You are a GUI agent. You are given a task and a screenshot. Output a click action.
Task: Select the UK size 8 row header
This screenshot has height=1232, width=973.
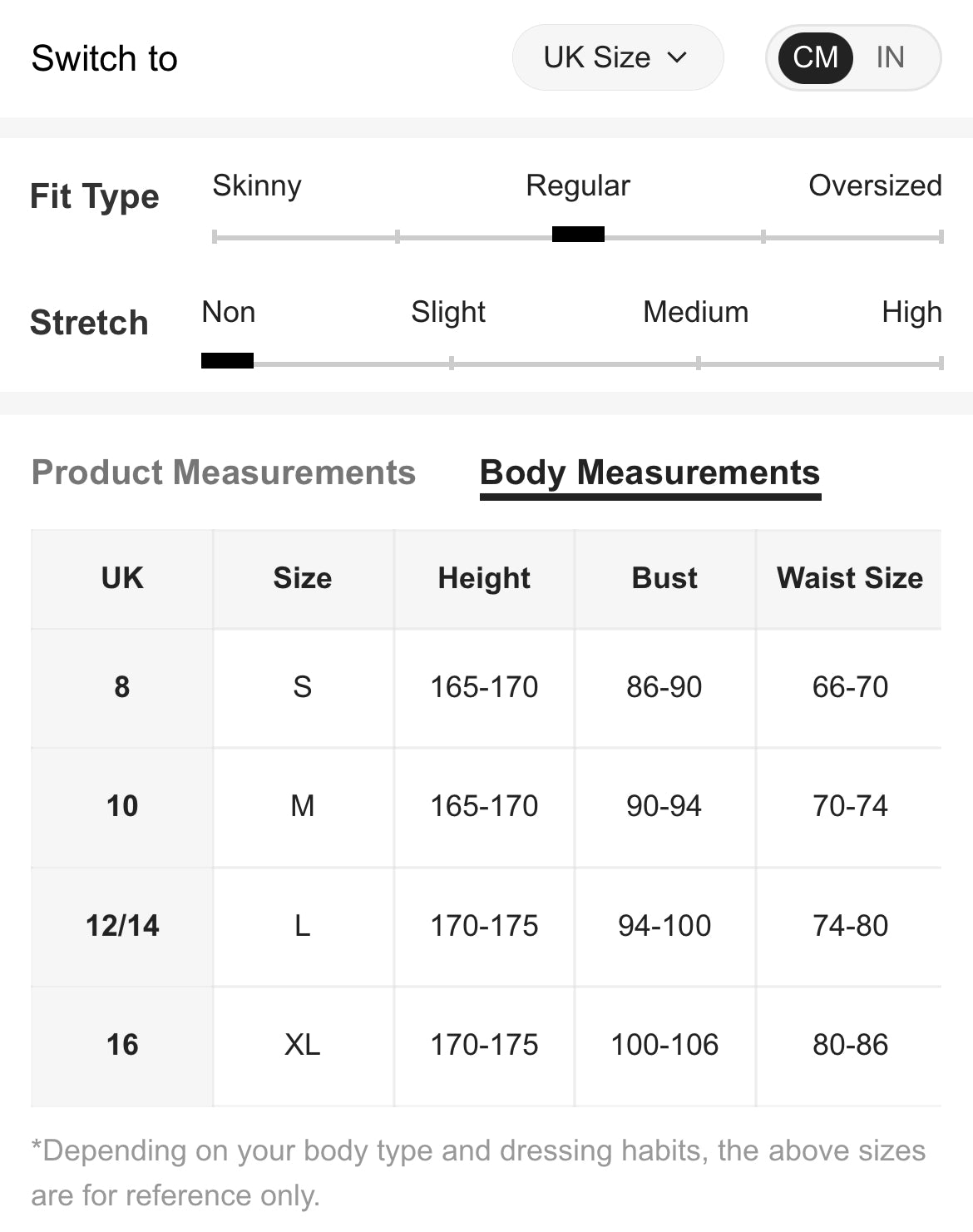click(x=122, y=687)
